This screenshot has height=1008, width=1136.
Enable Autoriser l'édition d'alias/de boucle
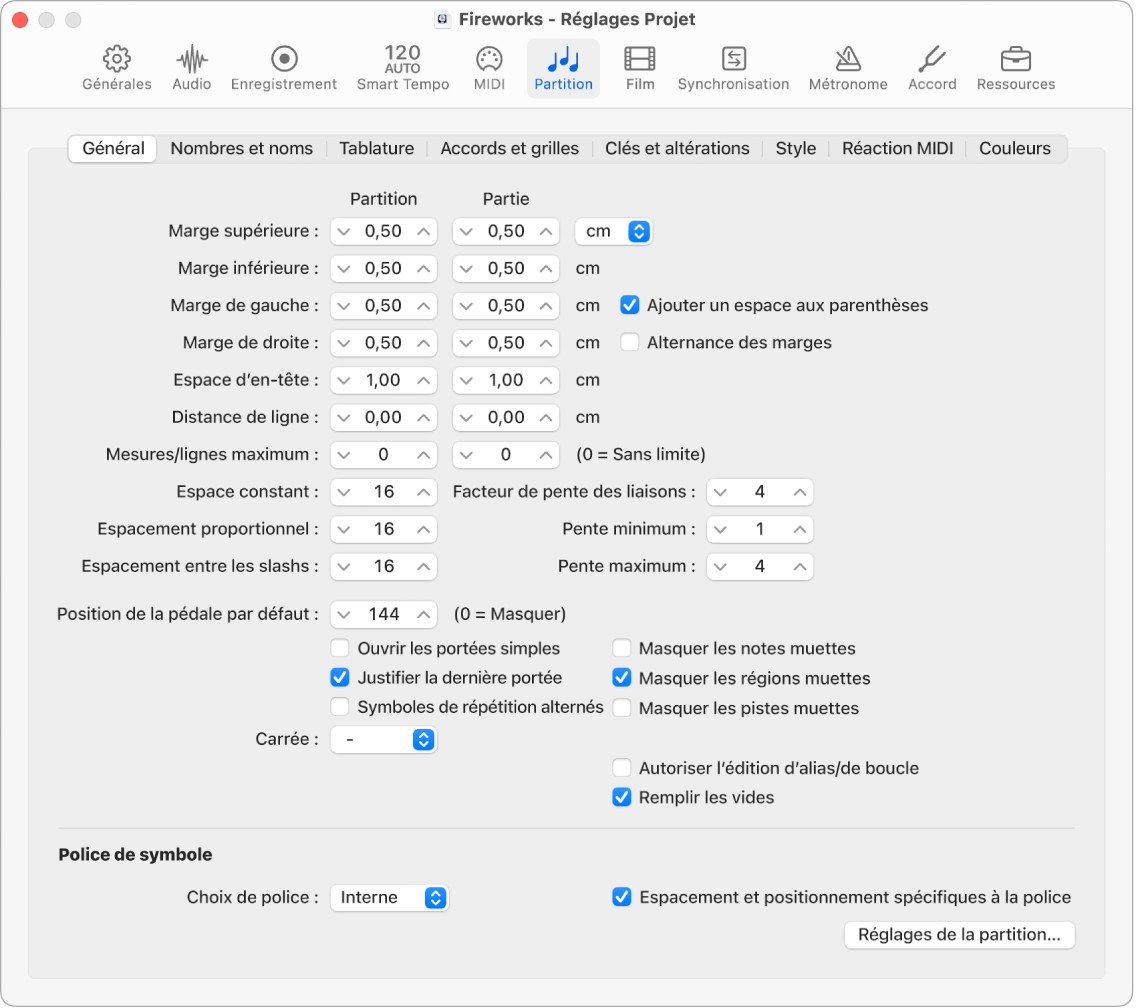[x=622, y=767]
